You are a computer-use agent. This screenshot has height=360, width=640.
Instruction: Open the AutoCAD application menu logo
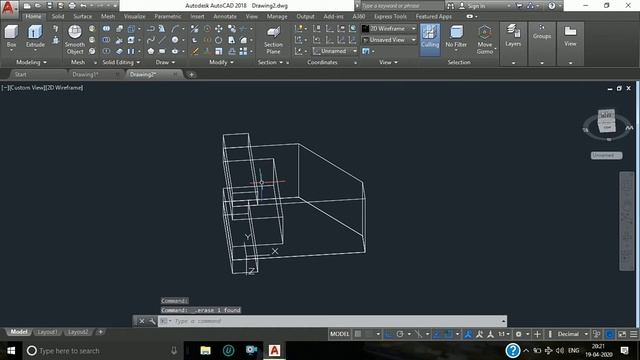(x=8, y=8)
